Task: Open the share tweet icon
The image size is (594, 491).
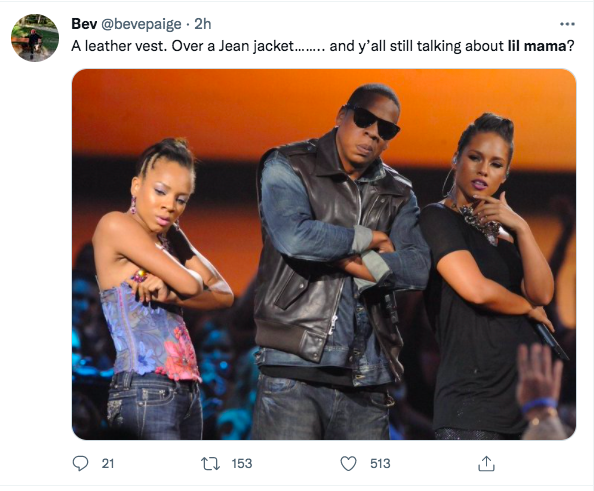Action: click(x=486, y=463)
